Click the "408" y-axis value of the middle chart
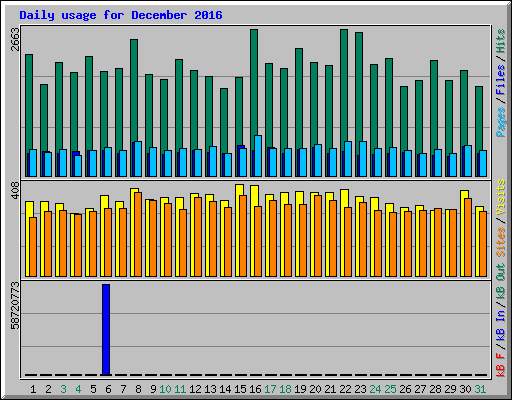512x400 pixels. 15,190
